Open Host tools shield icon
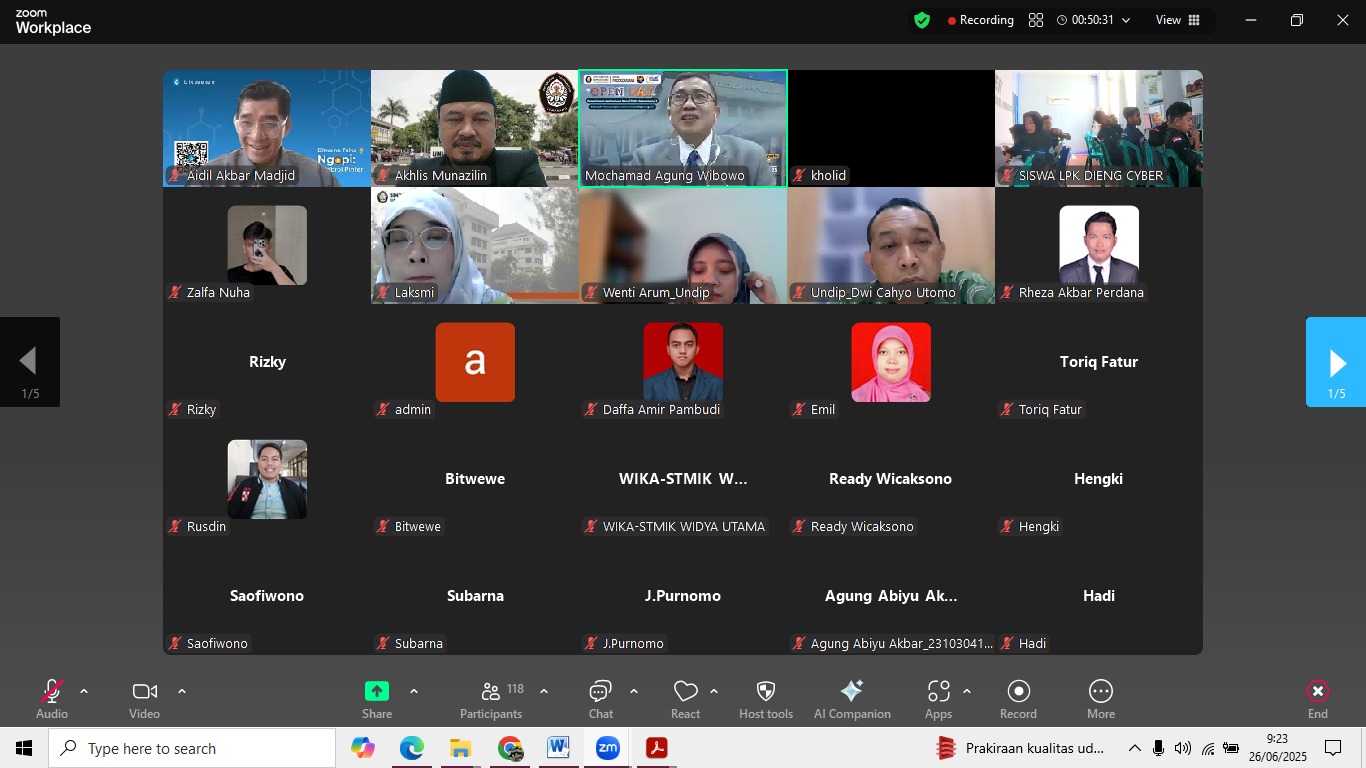This screenshot has width=1366, height=768. pos(765,692)
